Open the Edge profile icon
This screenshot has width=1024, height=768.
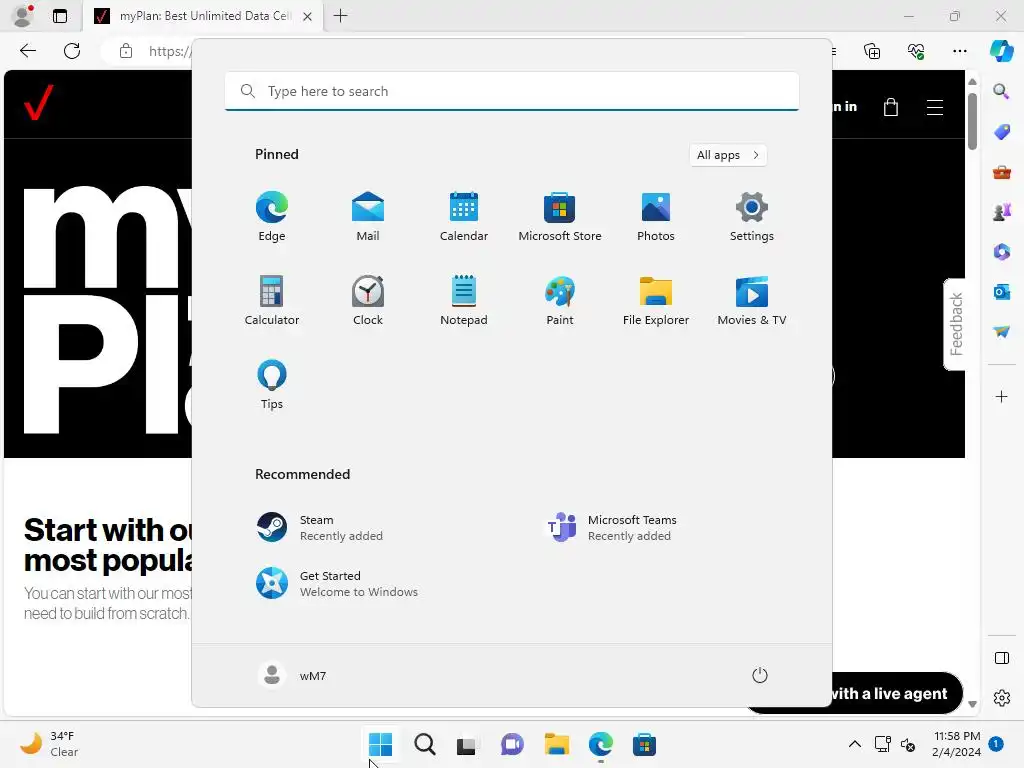click(x=23, y=16)
